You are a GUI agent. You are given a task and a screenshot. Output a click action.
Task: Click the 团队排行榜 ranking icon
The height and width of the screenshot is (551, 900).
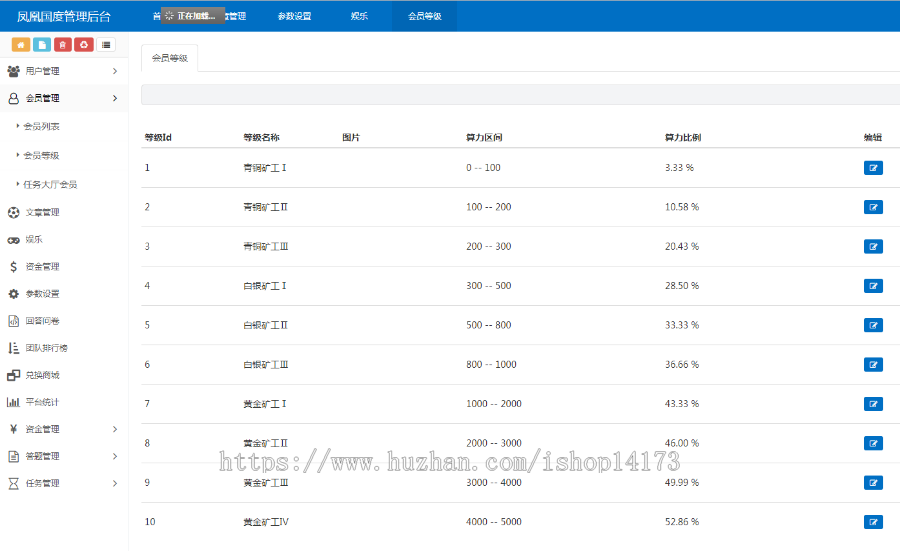pos(13,348)
